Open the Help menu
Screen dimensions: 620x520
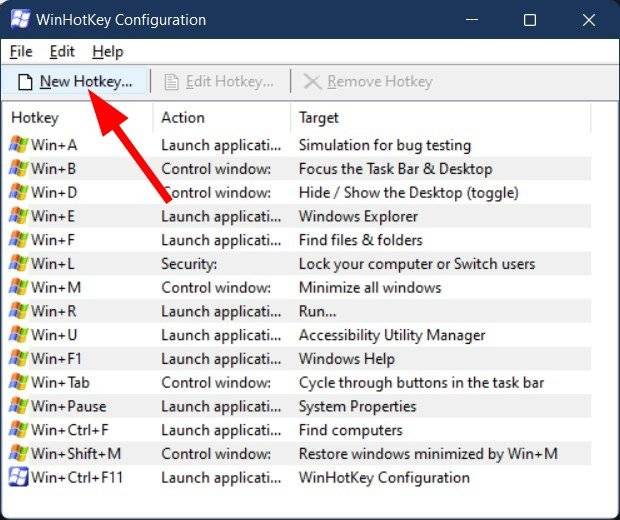tap(107, 51)
